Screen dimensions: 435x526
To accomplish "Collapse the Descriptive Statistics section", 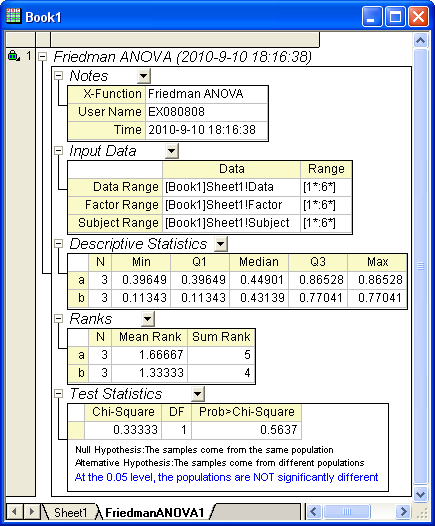I will tap(59, 244).
